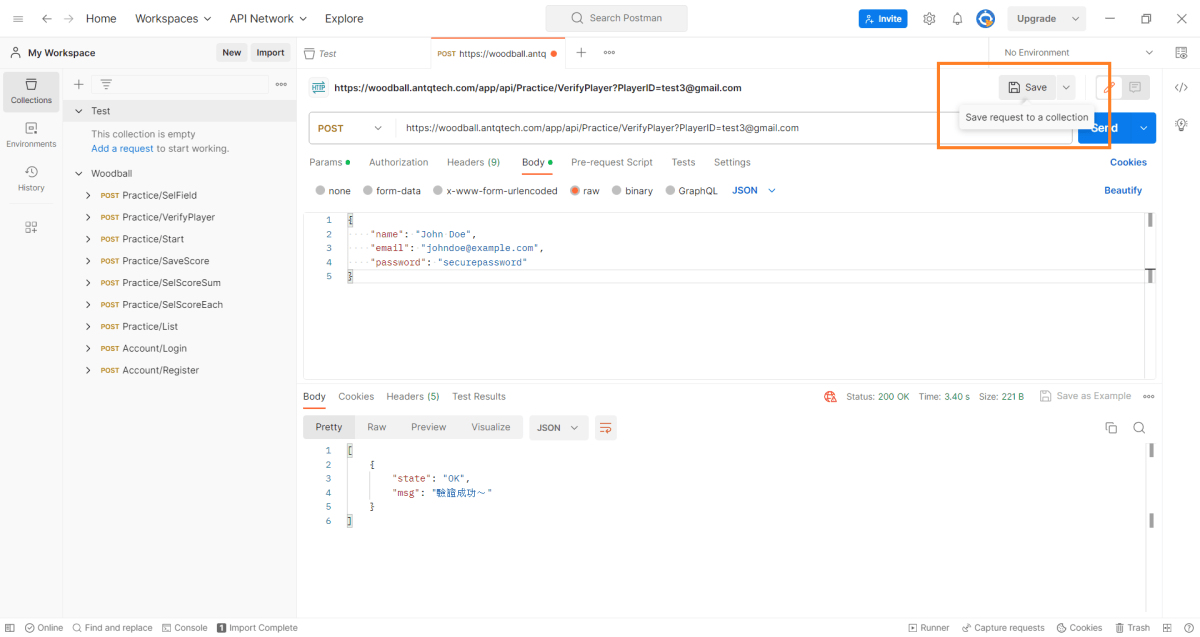Screen dimensions: 1200x637
Task: Click the Save request button
Action: 1027,87
